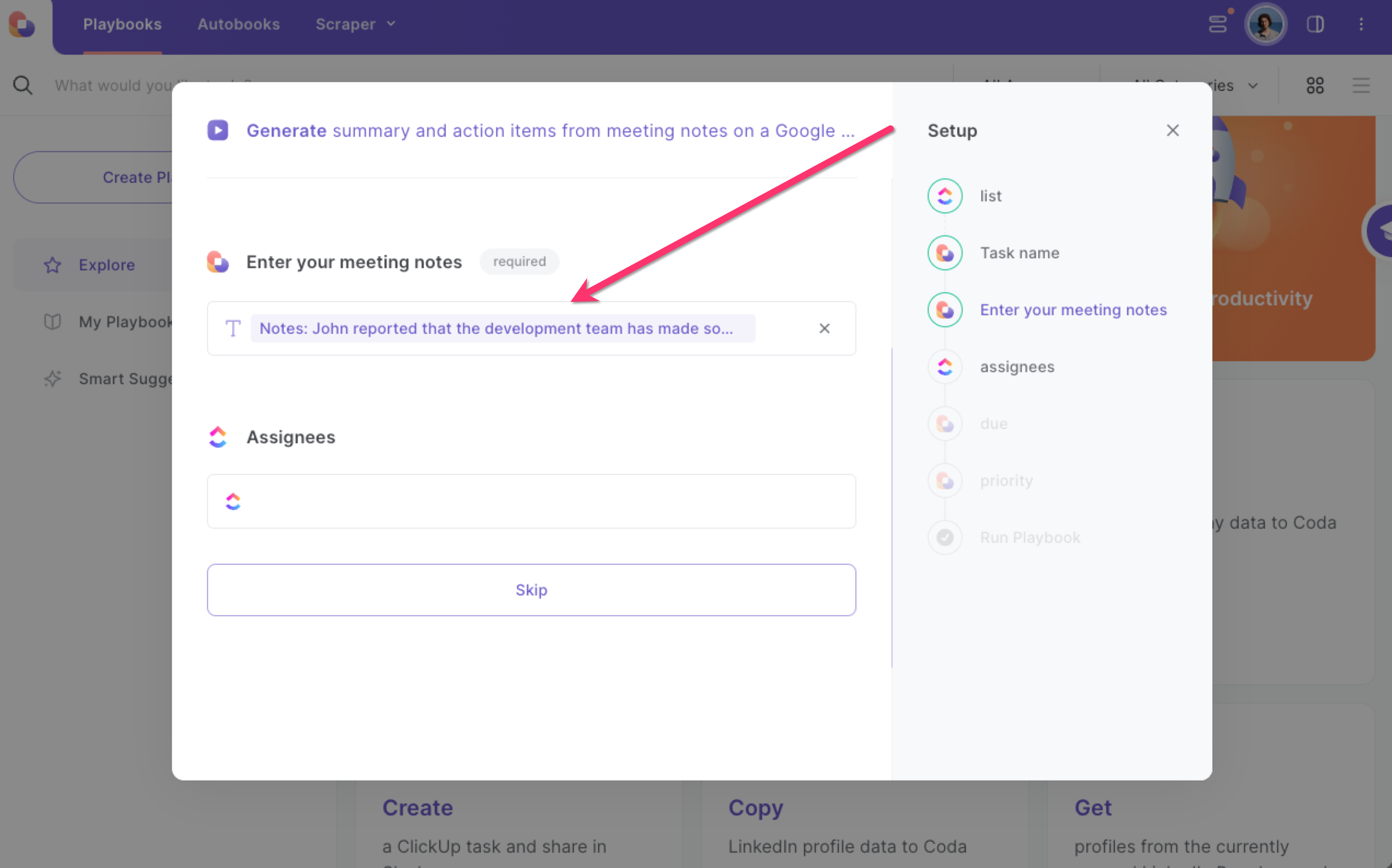Viewport: 1392px width, 868px height.
Task: Click the My Playbooks book icon
Action: click(x=52, y=321)
